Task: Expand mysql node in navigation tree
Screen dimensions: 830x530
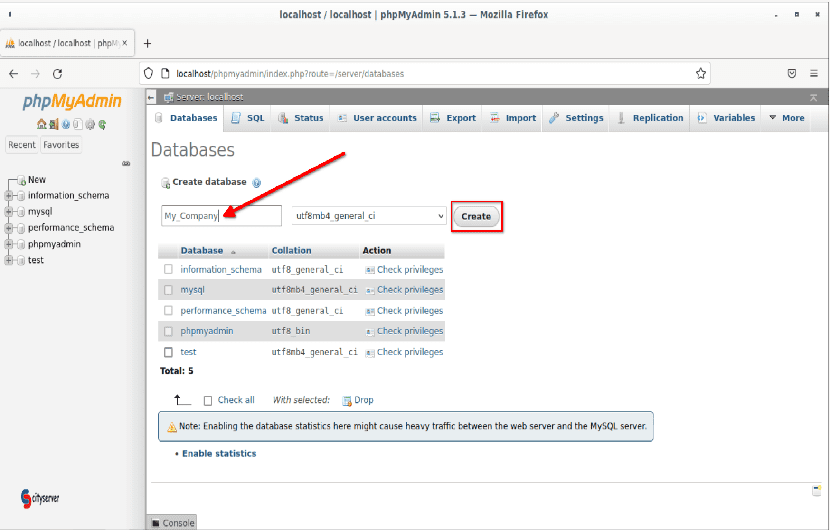Action: pos(8,212)
